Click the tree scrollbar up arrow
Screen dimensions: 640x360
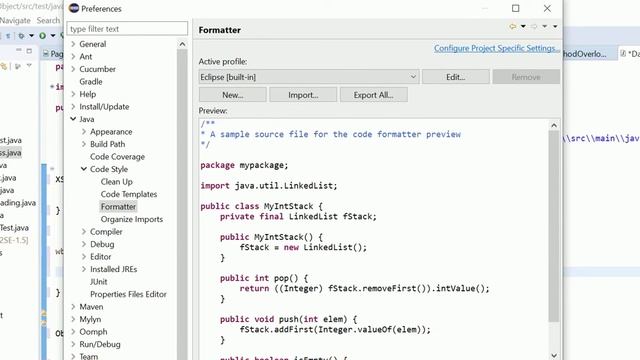(x=182, y=44)
